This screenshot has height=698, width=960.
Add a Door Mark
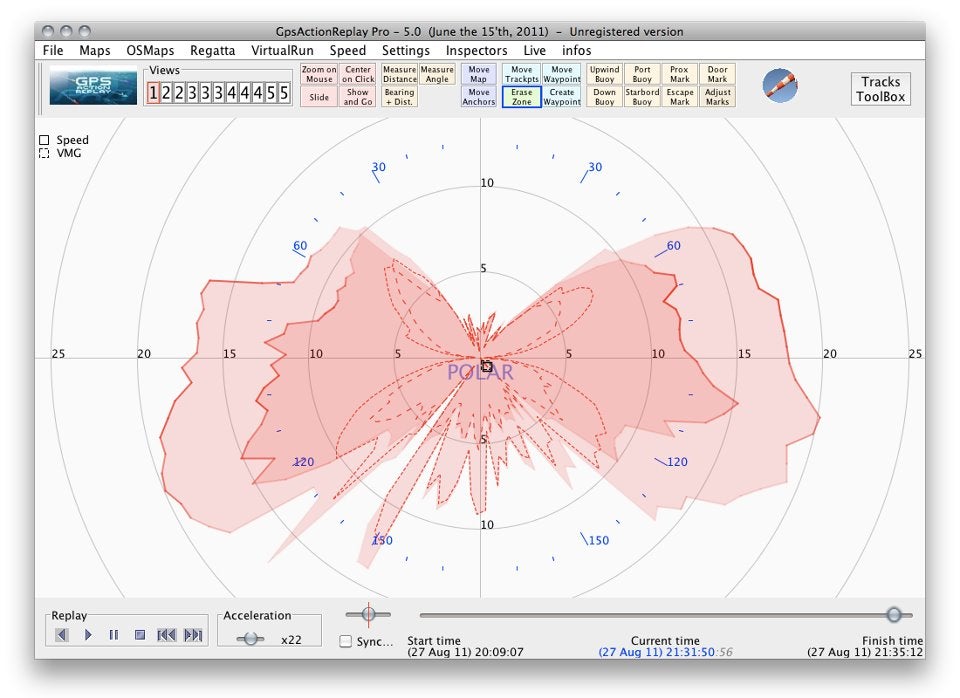tap(717, 74)
